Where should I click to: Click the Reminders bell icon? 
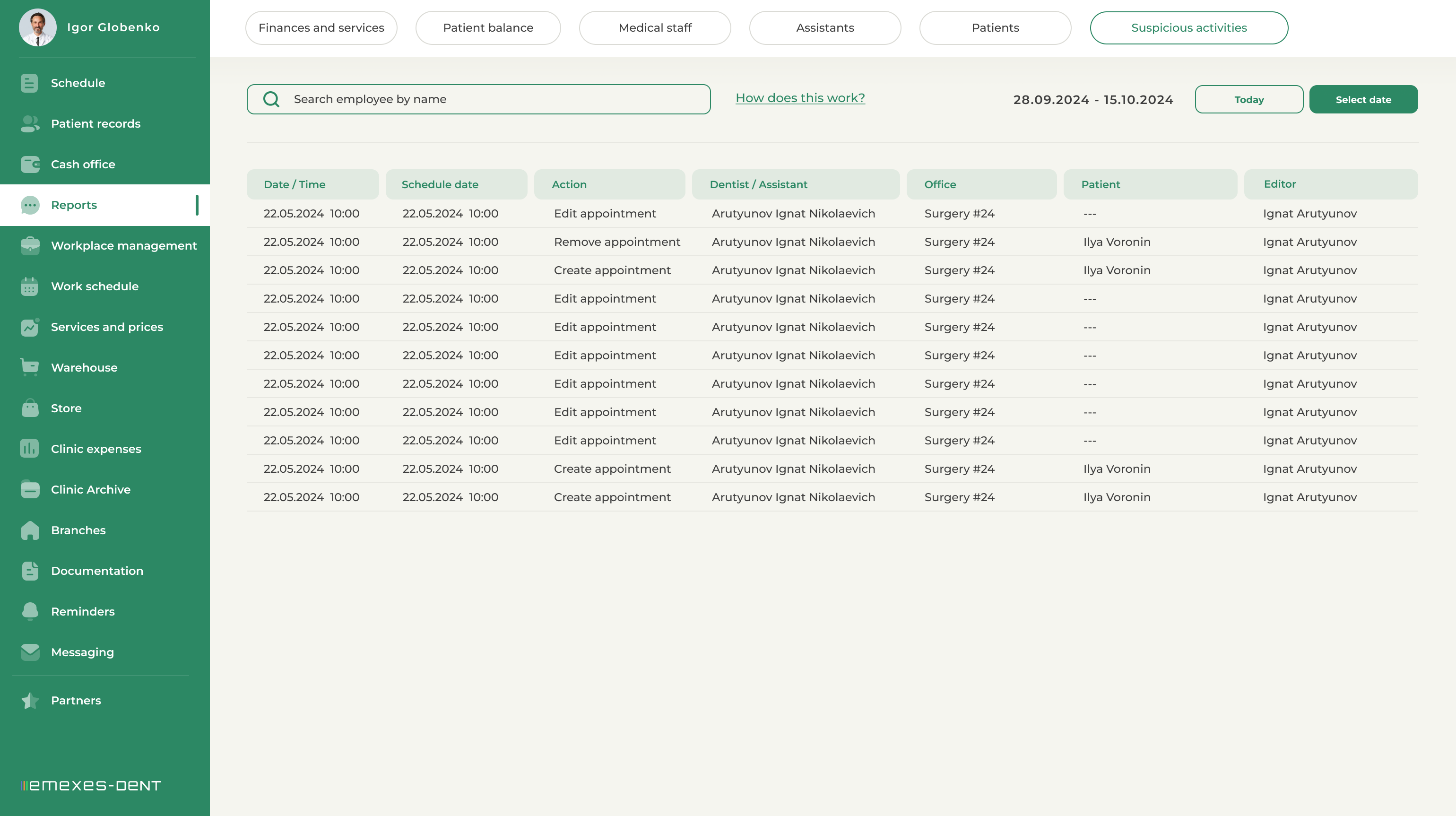point(29,611)
